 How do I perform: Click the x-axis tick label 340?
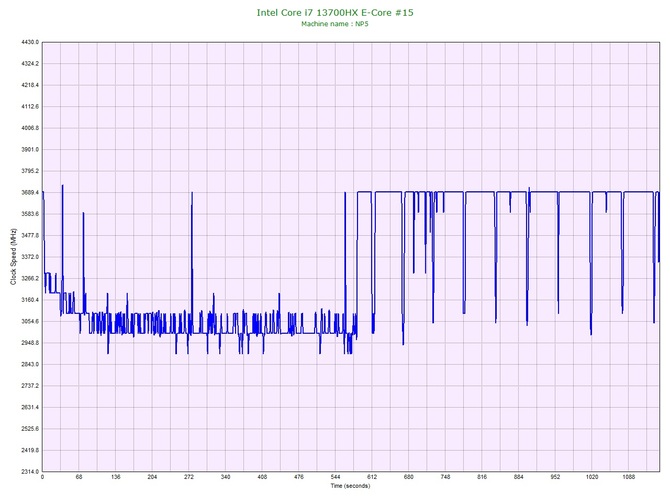click(x=226, y=477)
